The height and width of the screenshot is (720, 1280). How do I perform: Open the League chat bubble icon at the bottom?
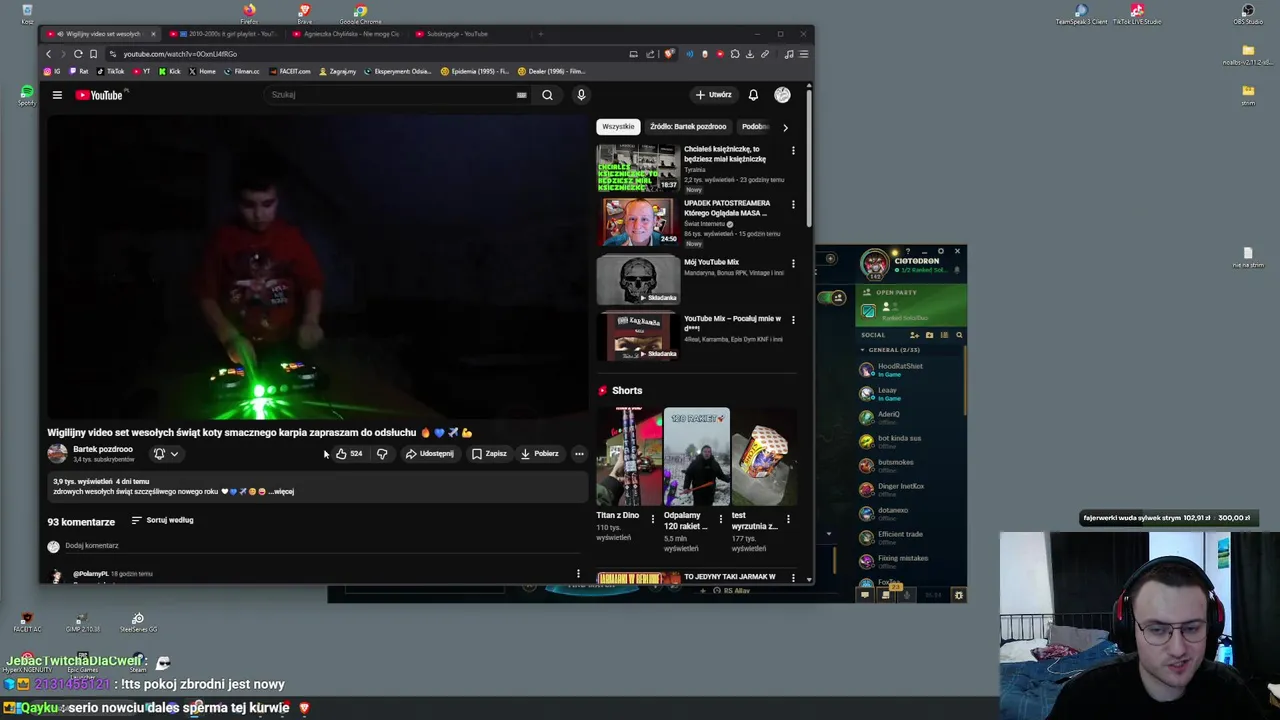coord(865,595)
